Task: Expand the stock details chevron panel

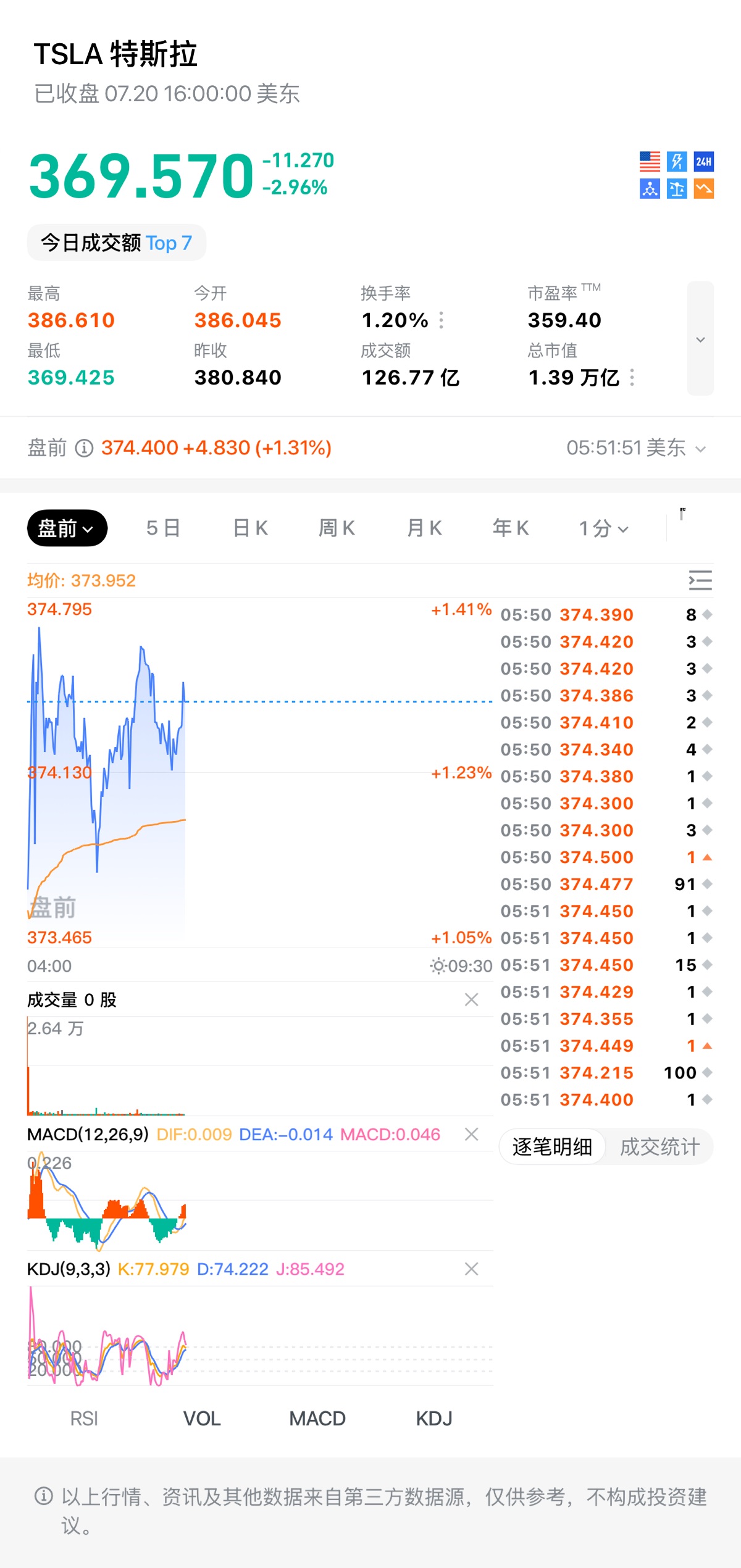Action: (x=700, y=339)
